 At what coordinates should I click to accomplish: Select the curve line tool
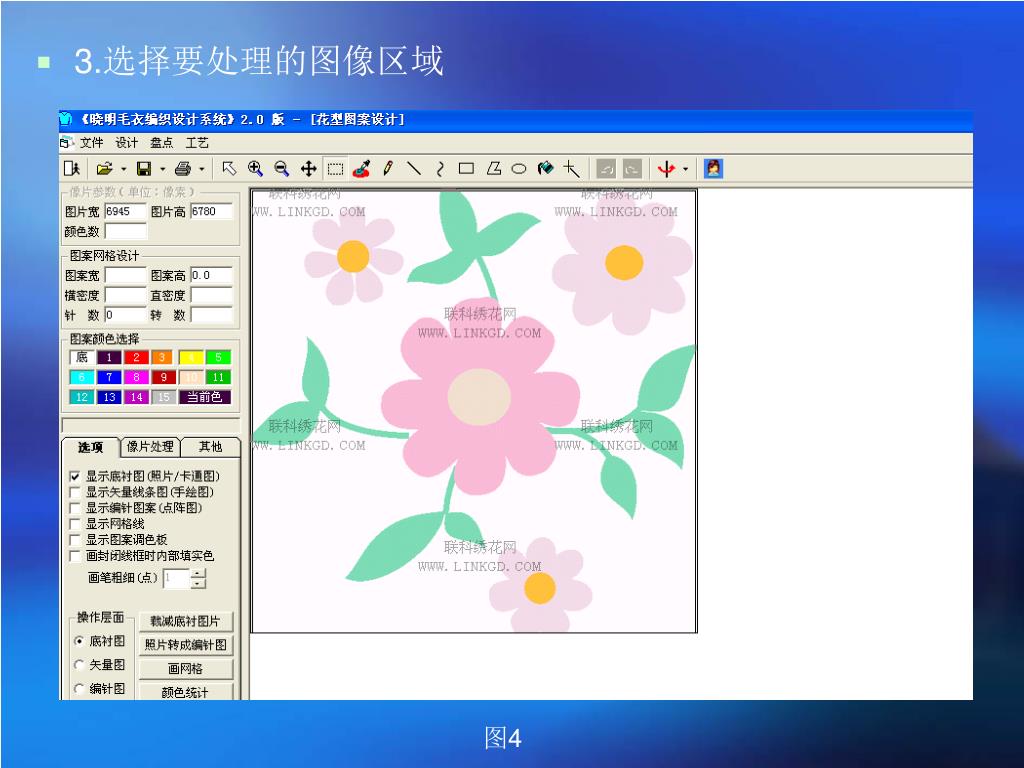click(x=440, y=169)
